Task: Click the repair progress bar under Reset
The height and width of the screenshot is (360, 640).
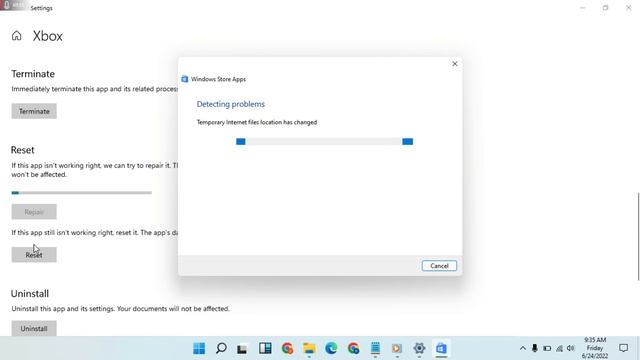Action: coord(82,193)
